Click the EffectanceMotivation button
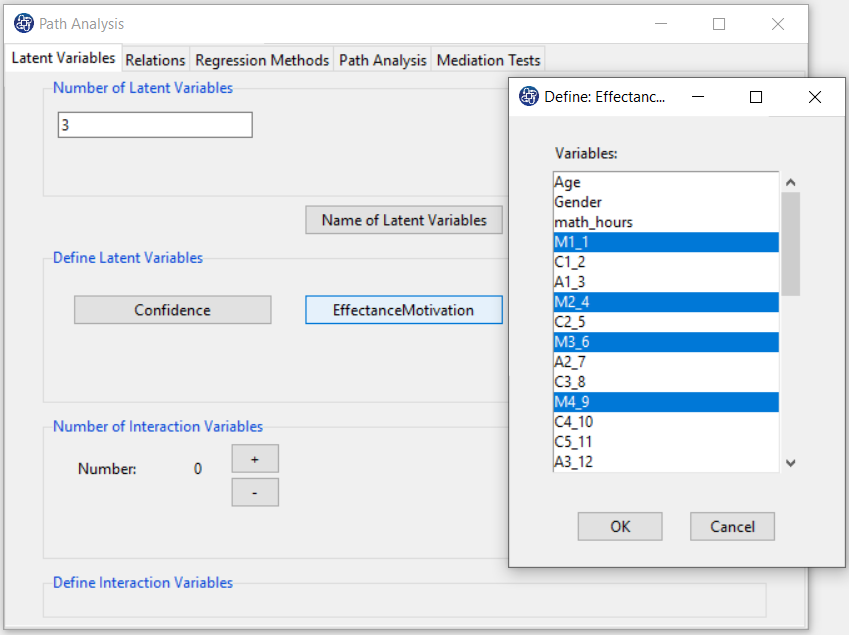The width and height of the screenshot is (849, 635). coord(404,310)
